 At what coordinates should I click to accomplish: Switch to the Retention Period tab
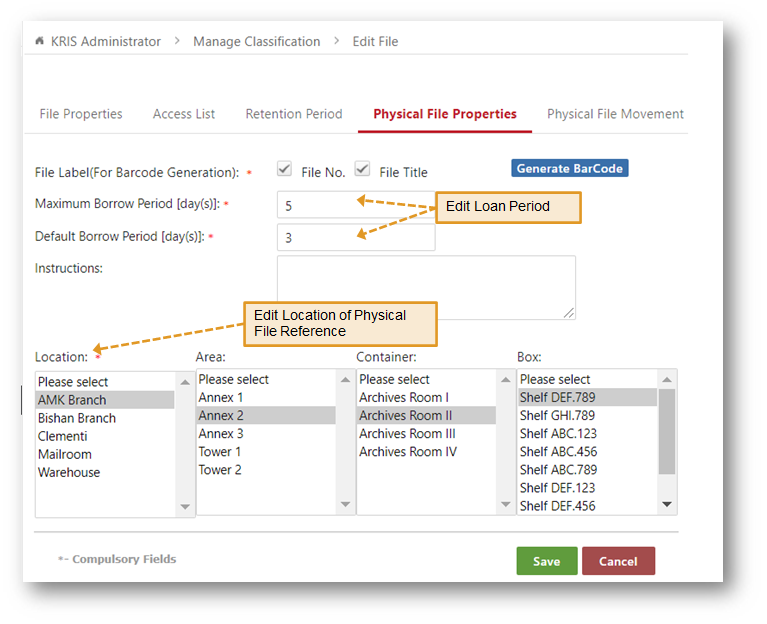click(294, 114)
